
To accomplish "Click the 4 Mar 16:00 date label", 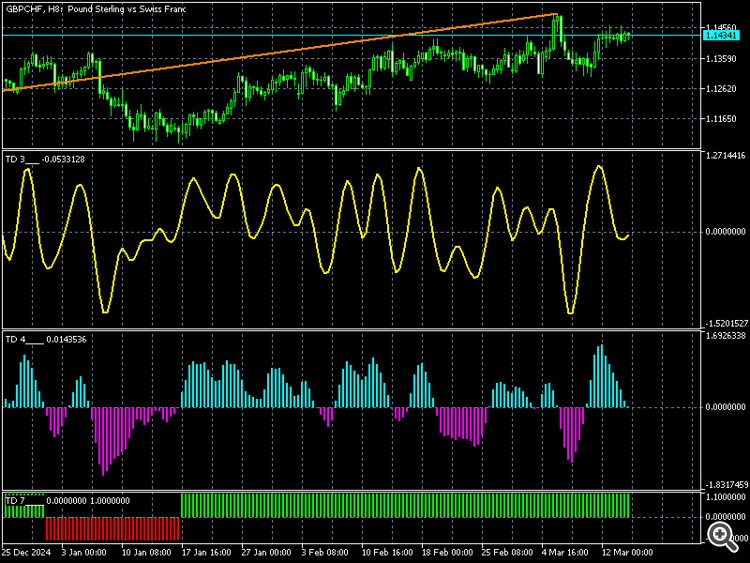I will (x=564, y=552).
